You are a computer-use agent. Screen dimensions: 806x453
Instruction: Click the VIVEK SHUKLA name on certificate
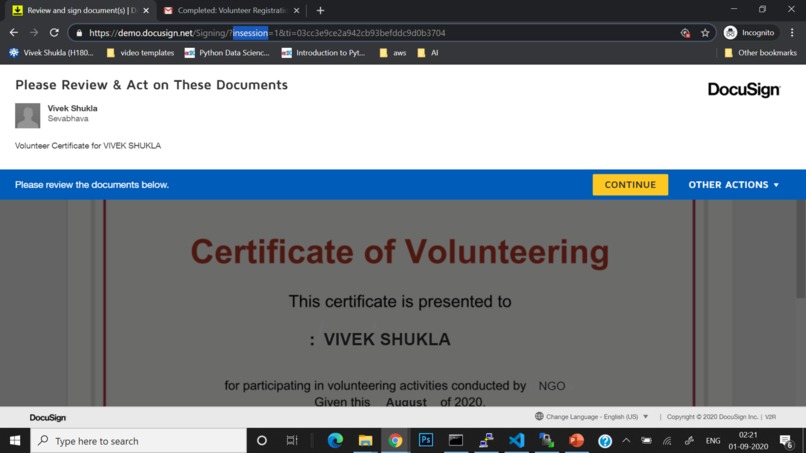(387, 339)
